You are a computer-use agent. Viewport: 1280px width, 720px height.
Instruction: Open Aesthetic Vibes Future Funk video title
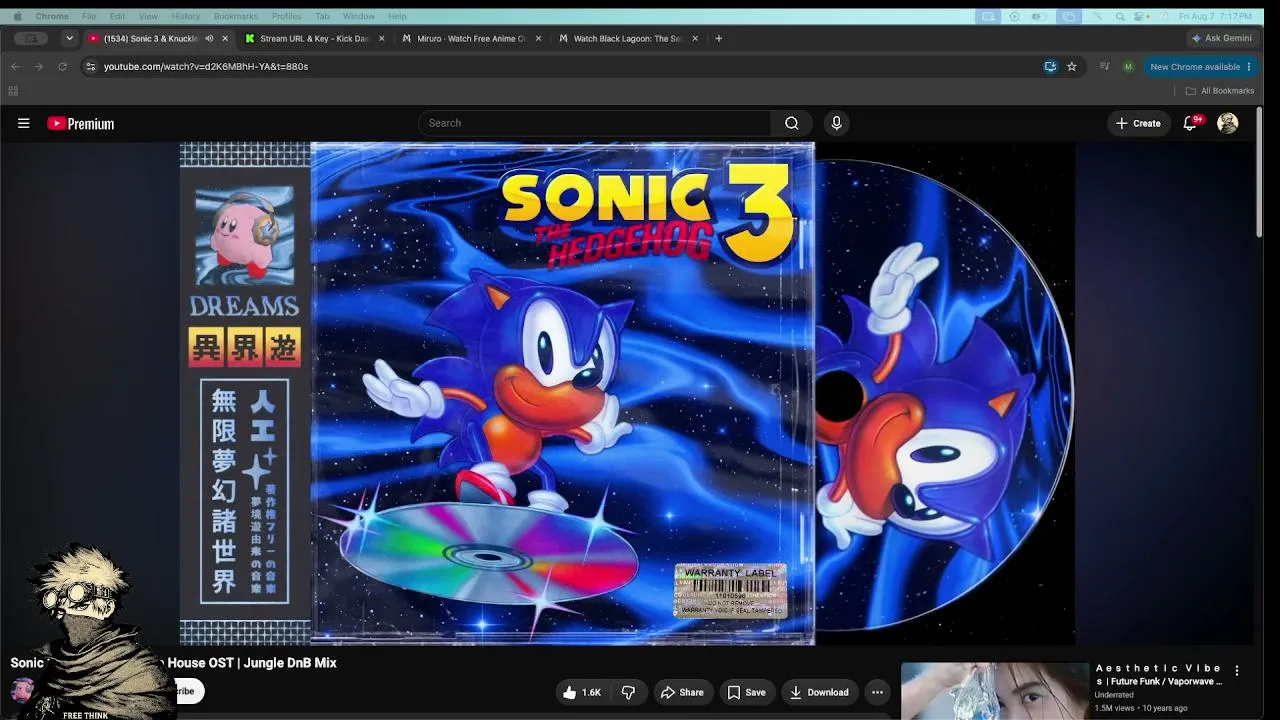point(1159,675)
